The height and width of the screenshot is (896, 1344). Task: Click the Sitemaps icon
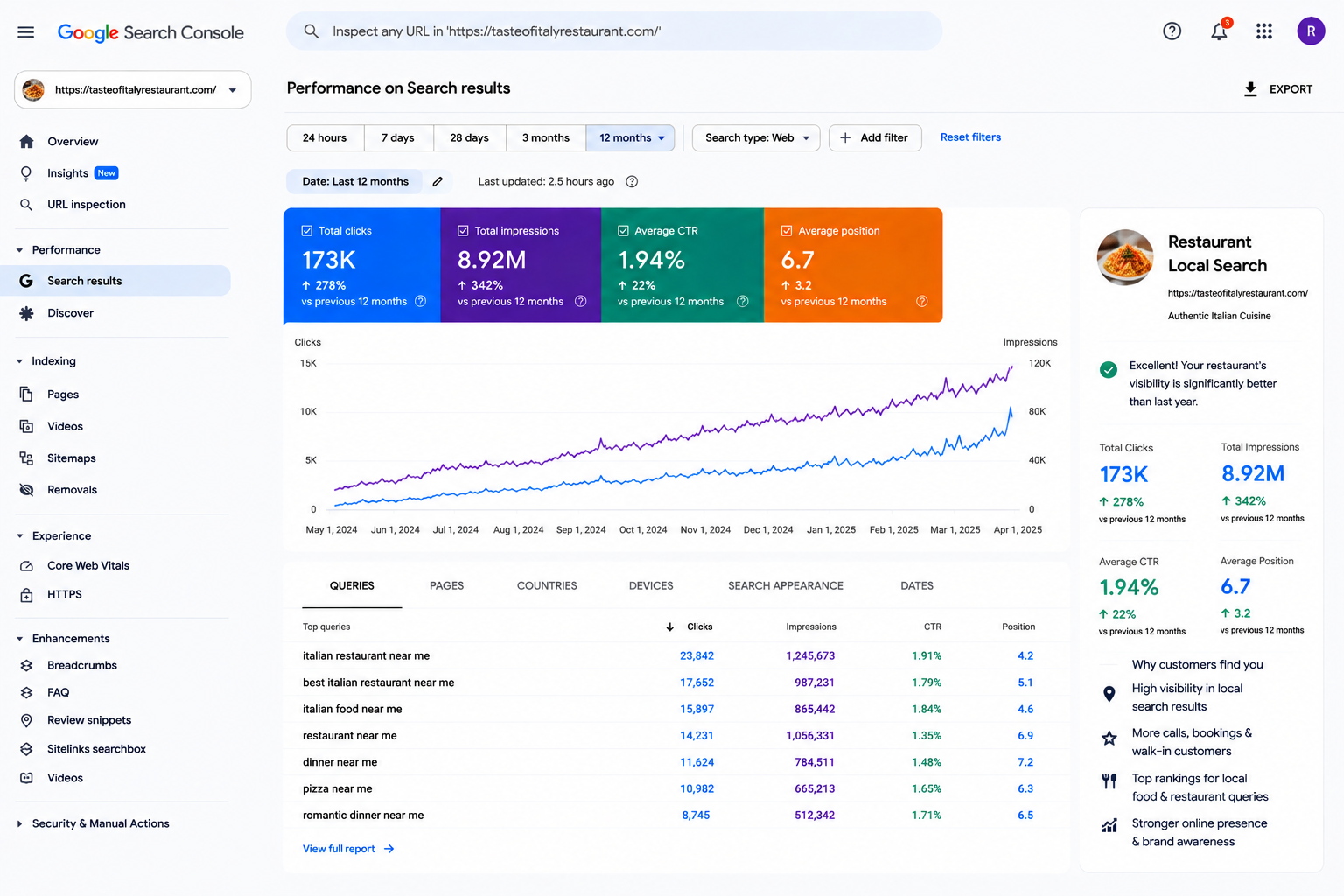tap(26, 458)
